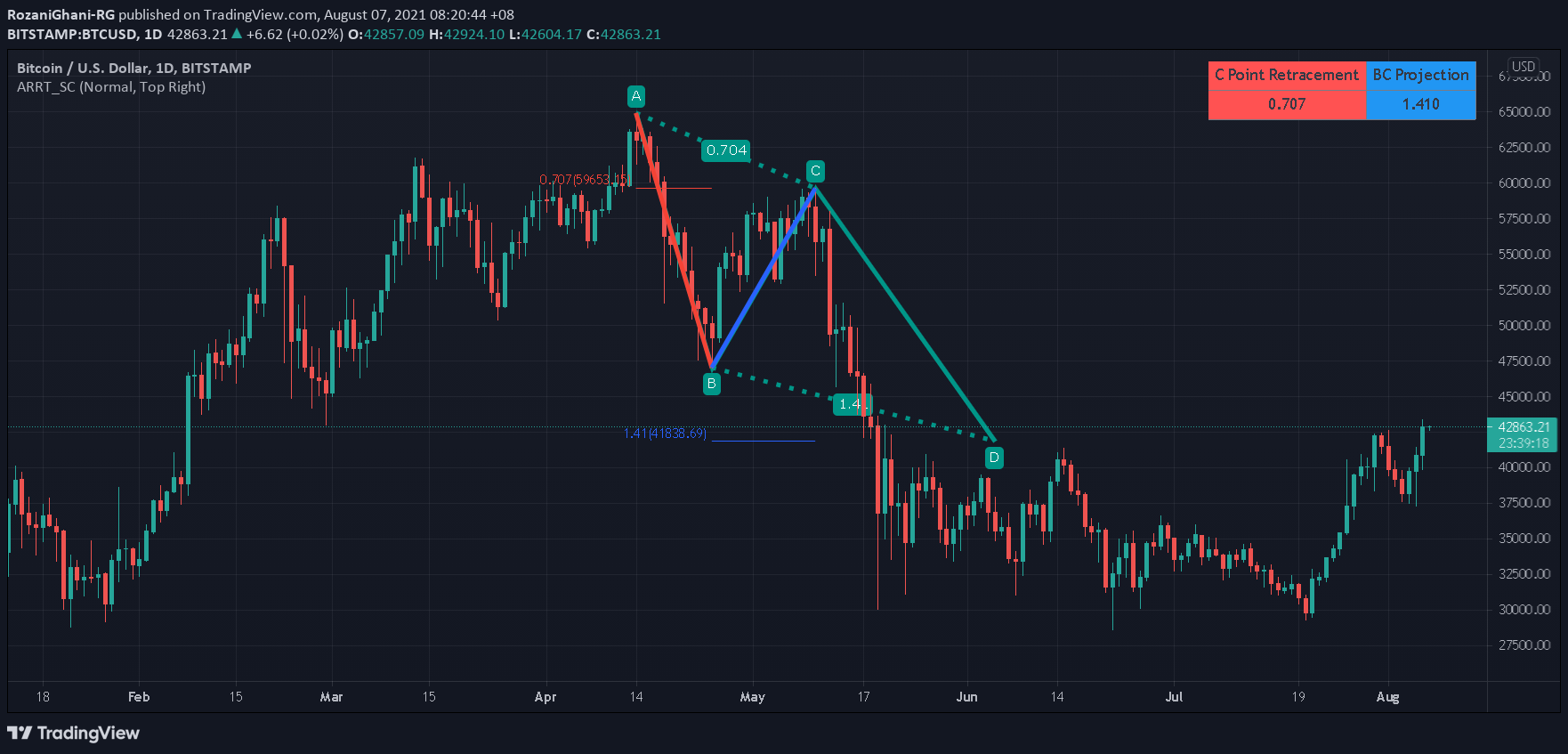Click the 0.707(59653.15) level label
The image size is (1568, 754).
[584, 180]
